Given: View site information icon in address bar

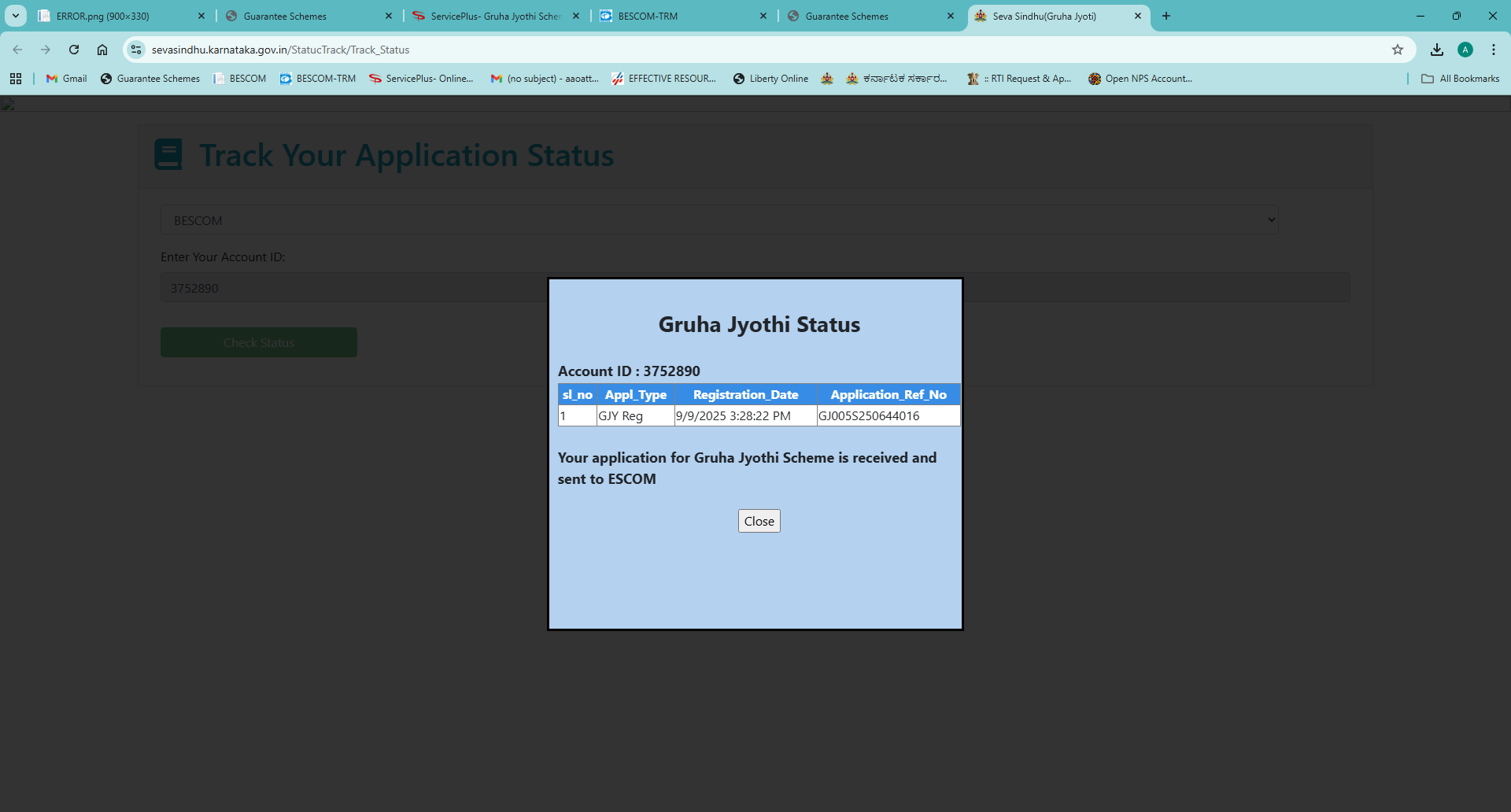Looking at the screenshot, I should [136, 50].
